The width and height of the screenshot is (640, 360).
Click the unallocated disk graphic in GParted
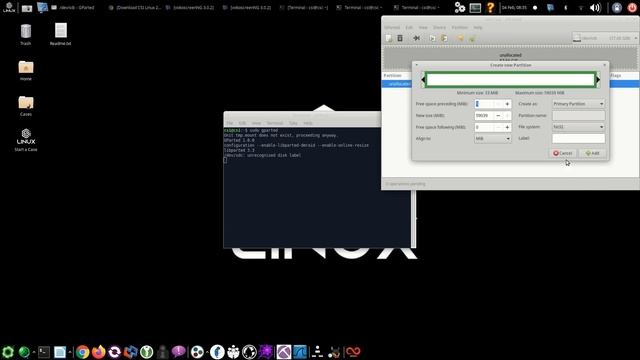pyautogui.click(x=510, y=58)
